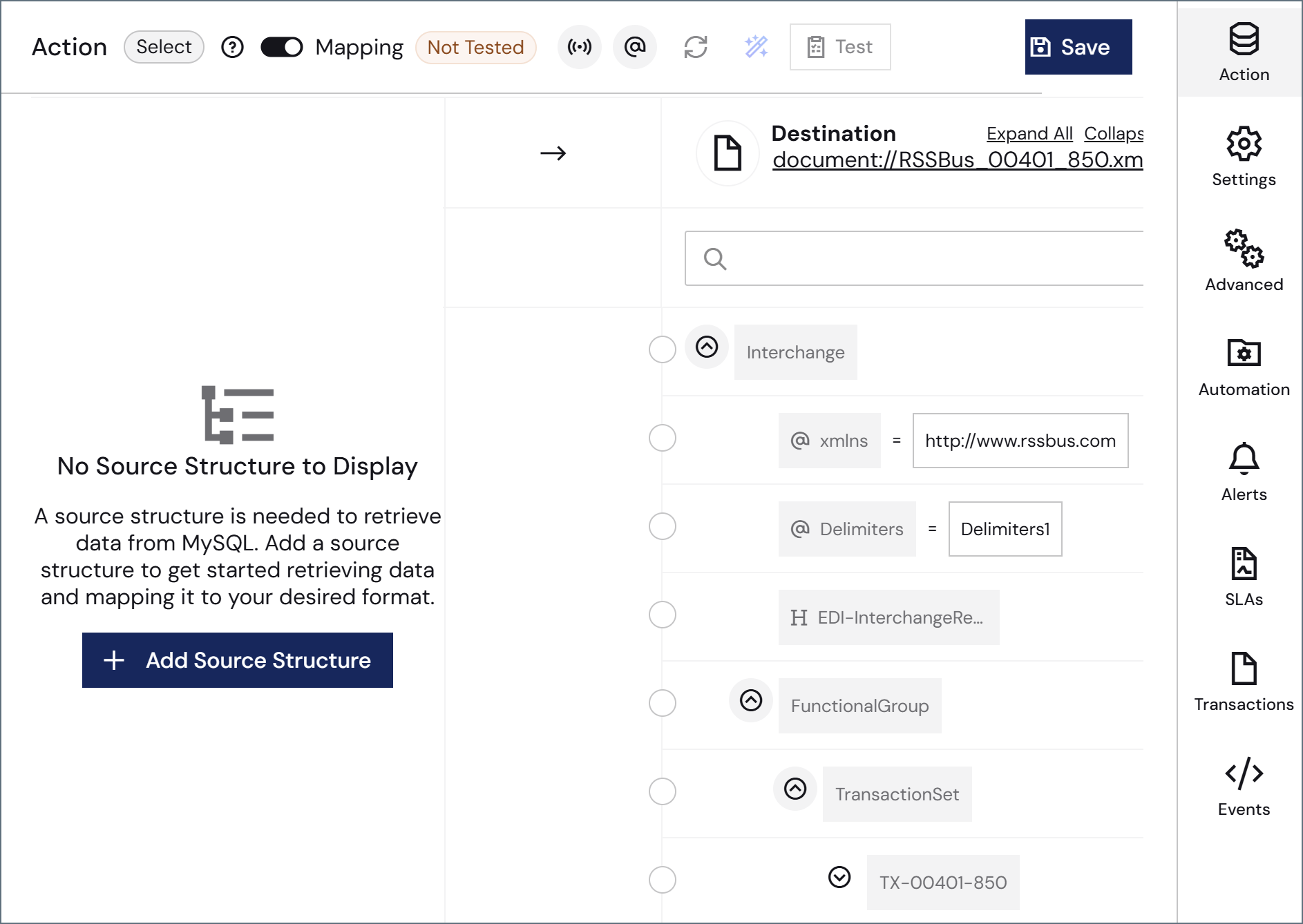
Task: Select the radio circle for Interchange row
Action: pyautogui.click(x=663, y=349)
